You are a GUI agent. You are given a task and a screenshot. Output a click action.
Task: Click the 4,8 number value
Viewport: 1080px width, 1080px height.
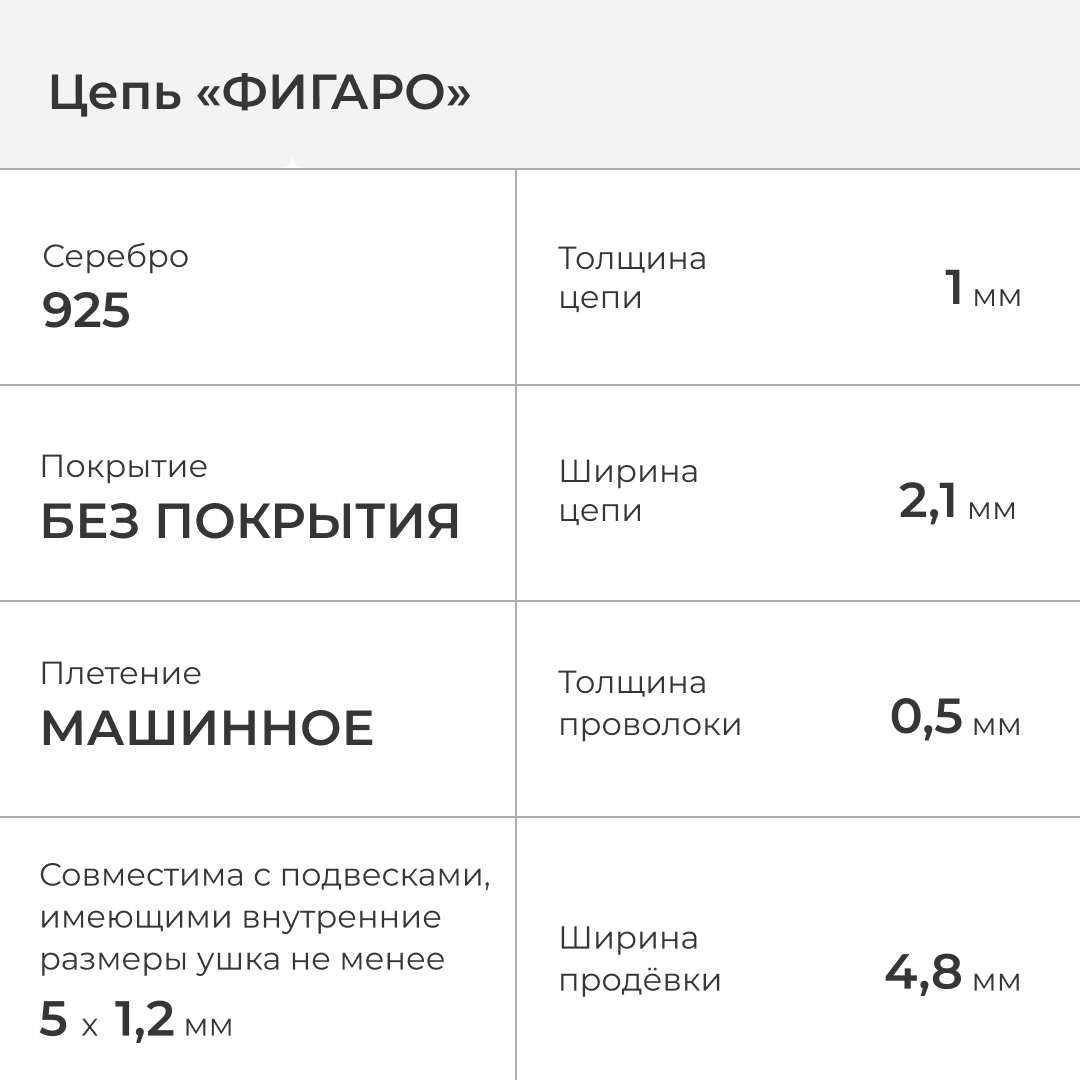923,972
